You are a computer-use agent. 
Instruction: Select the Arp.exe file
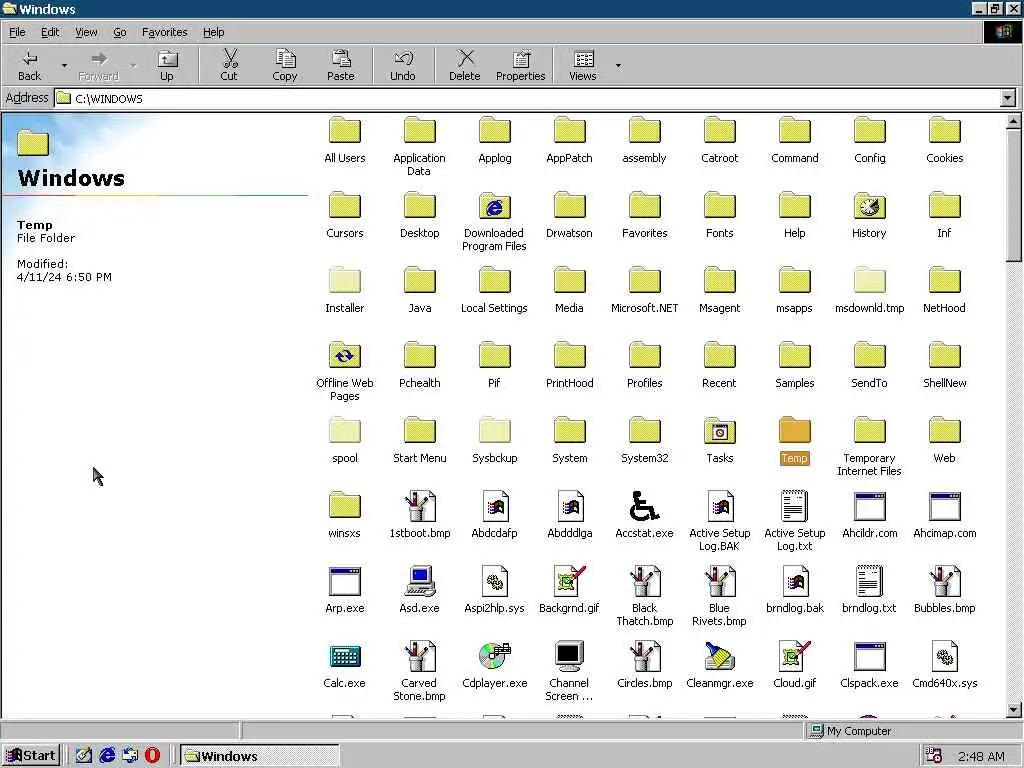click(345, 590)
